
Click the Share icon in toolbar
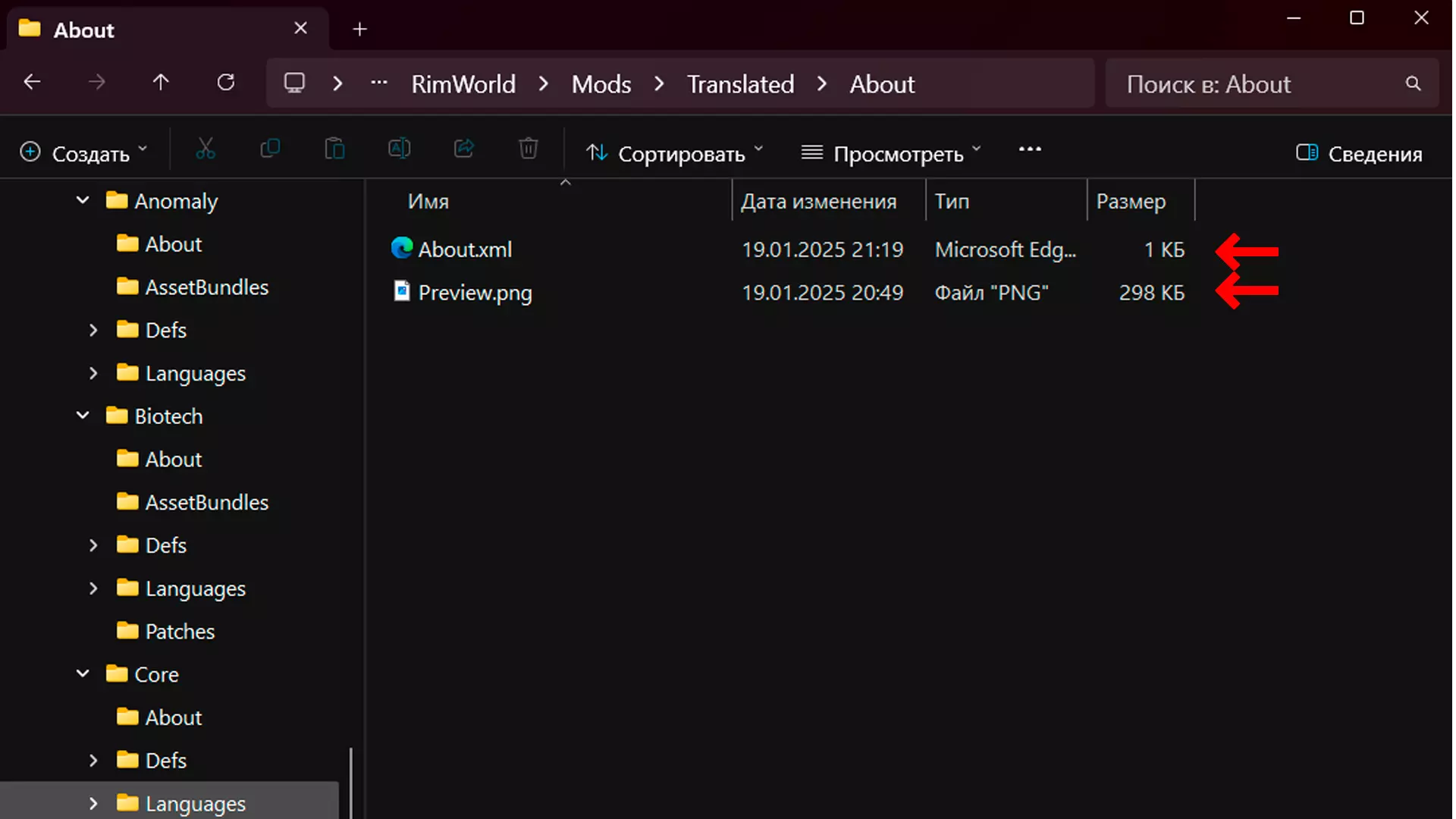(464, 149)
